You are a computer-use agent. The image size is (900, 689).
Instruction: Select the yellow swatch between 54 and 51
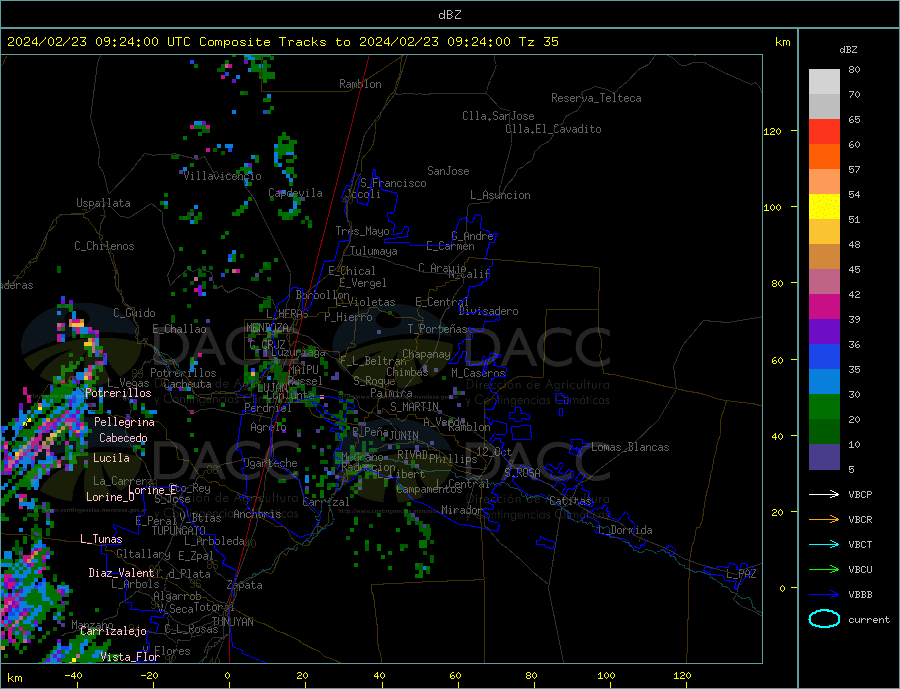pos(824,207)
